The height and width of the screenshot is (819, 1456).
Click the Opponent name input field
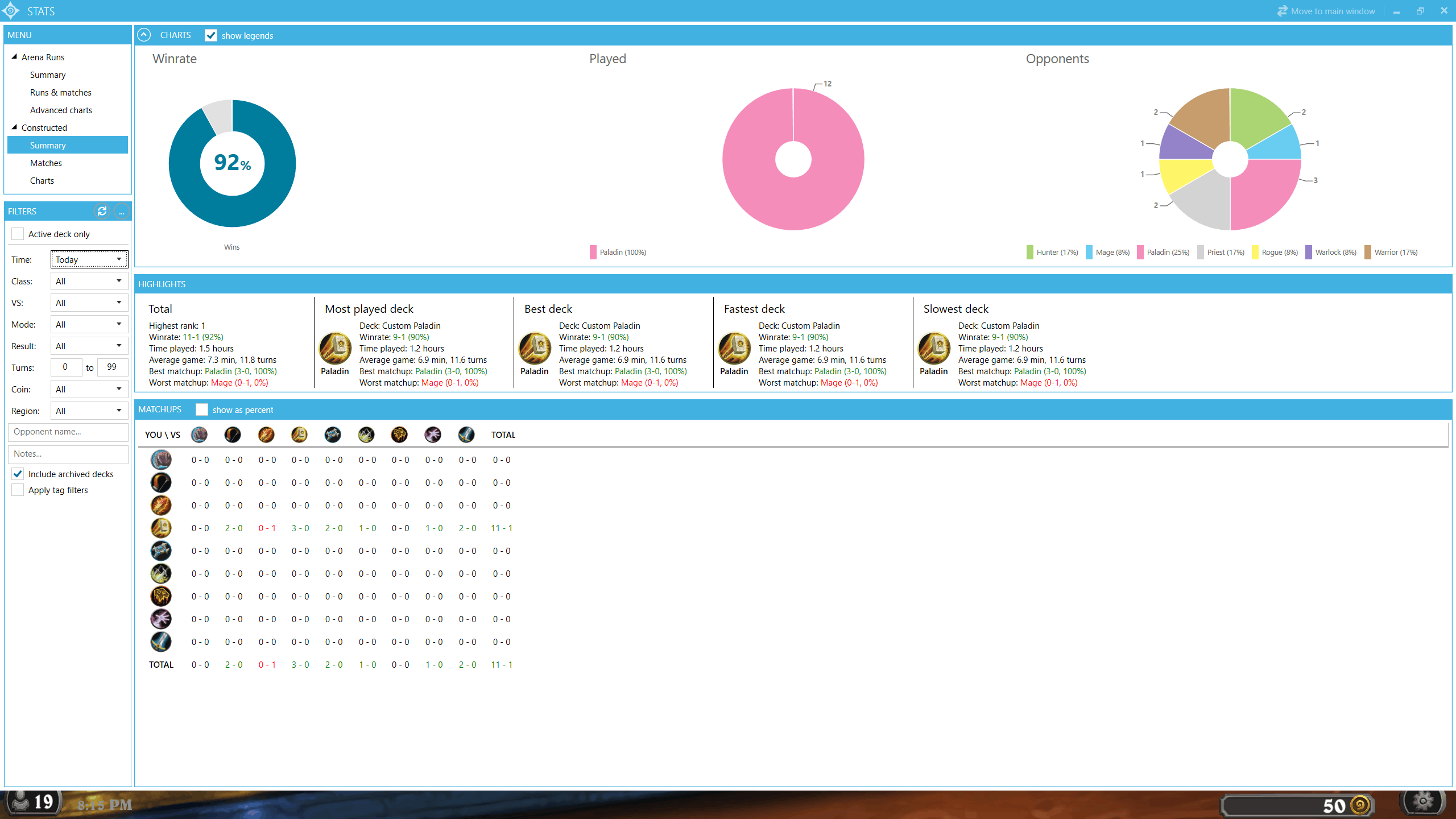pos(68,432)
